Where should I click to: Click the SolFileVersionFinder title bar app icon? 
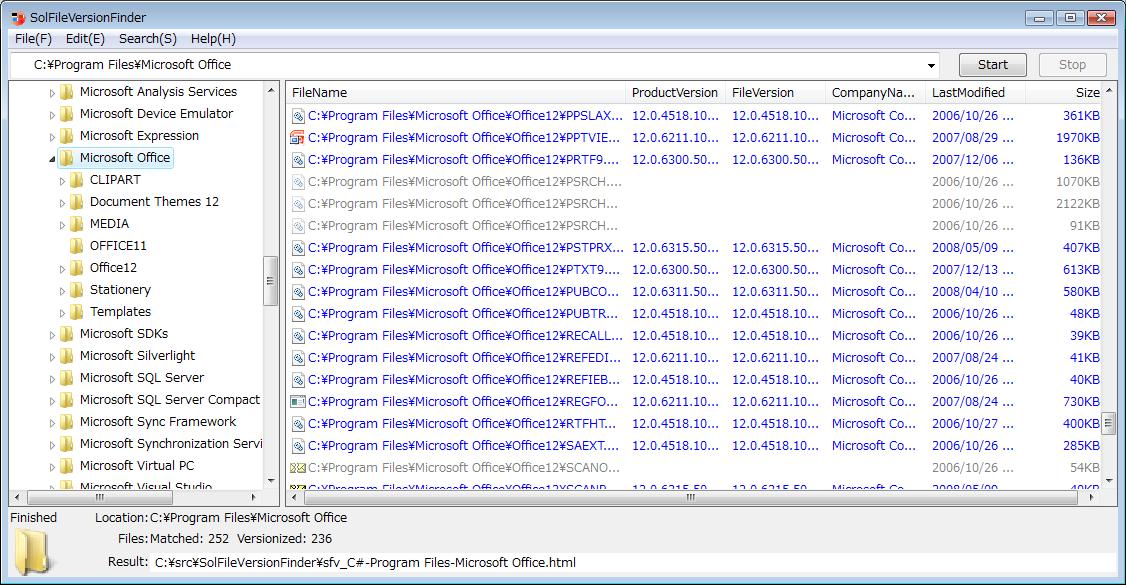[x=18, y=17]
